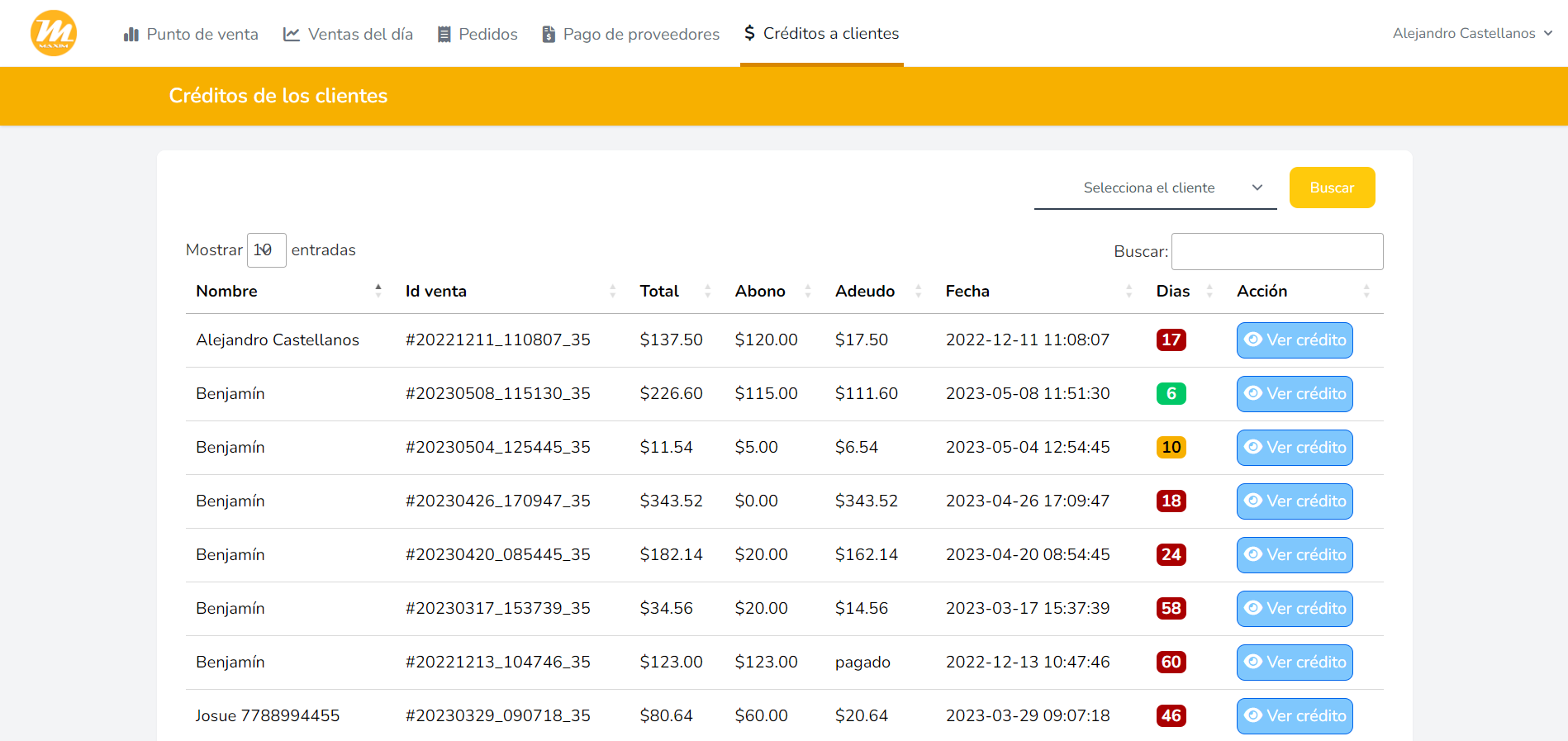Click the bar chart icon beside Punto de venta
The image size is (1568, 741).
(x=131, y=34)
